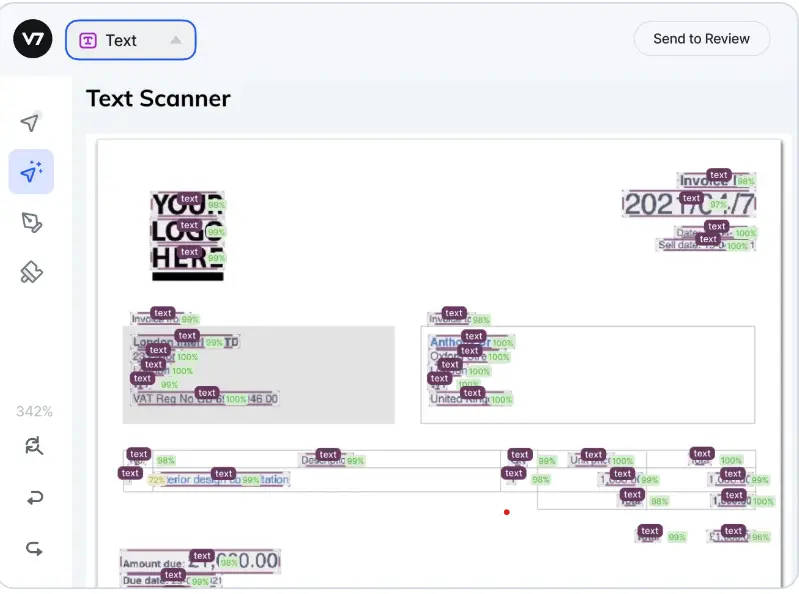
Task: Click the text tag over Amount due
Action: click(202, 556)
